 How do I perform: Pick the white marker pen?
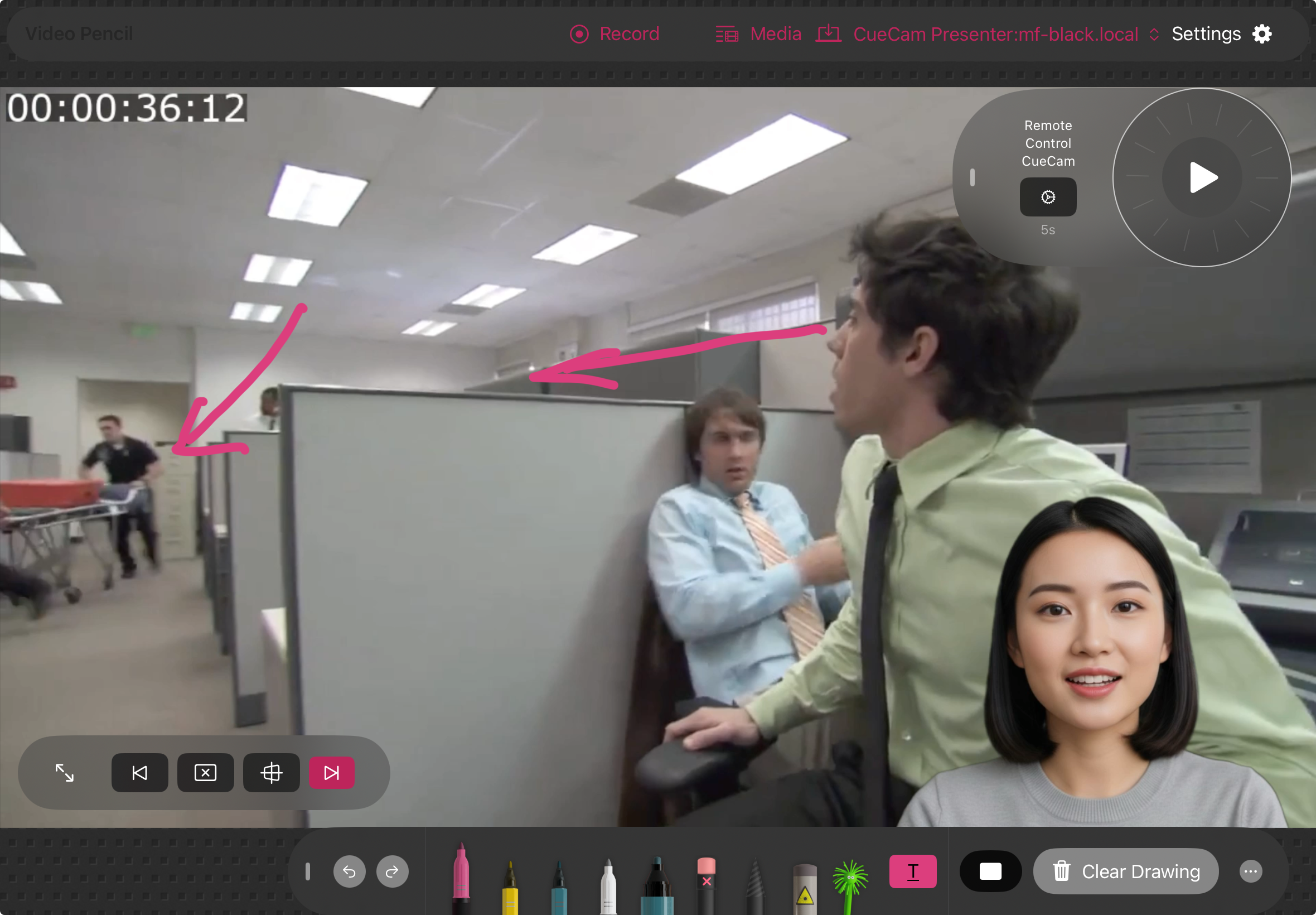click(608, 886)
